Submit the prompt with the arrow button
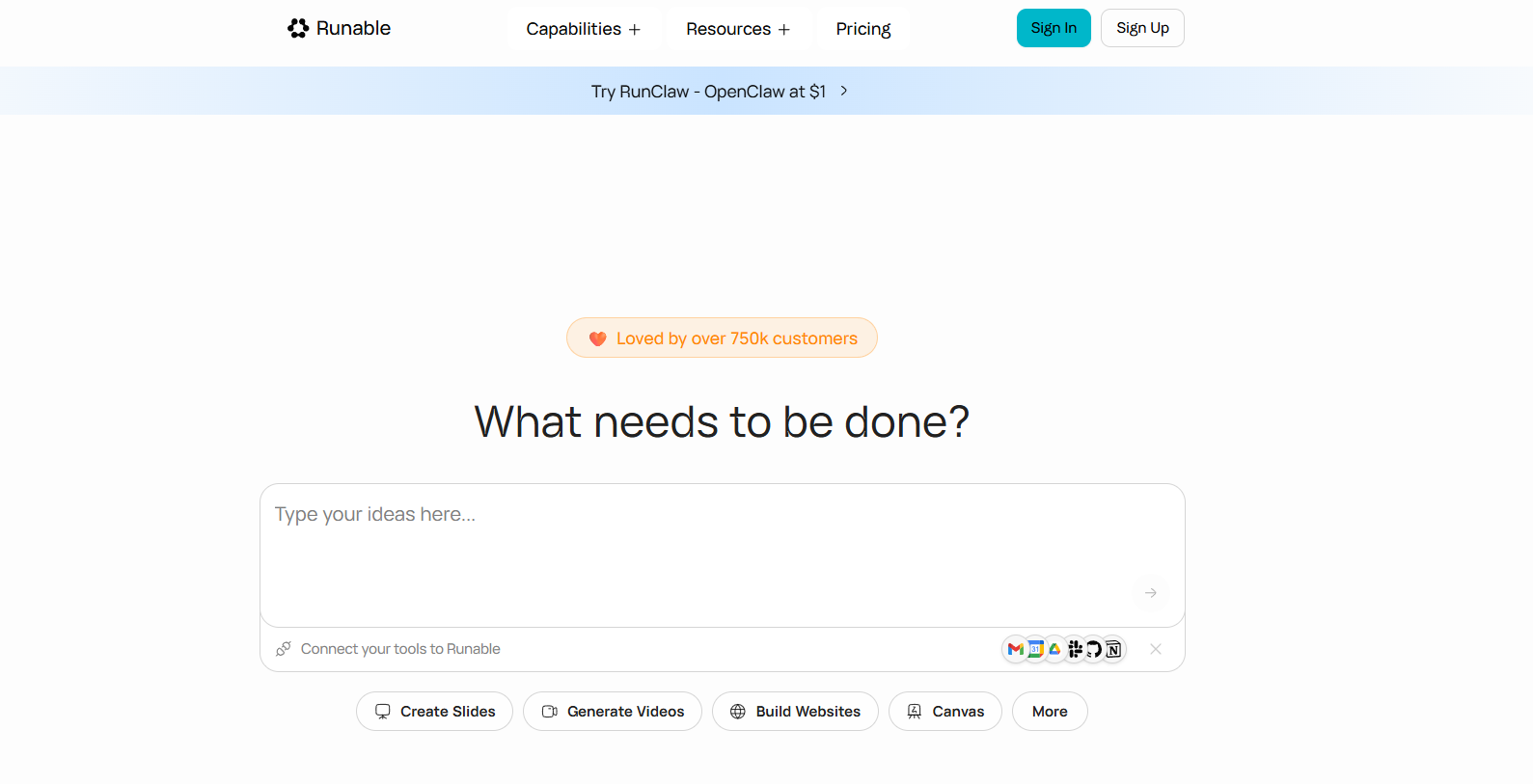The width and height of the screenshot is (1533, 784). [1151, 593]
